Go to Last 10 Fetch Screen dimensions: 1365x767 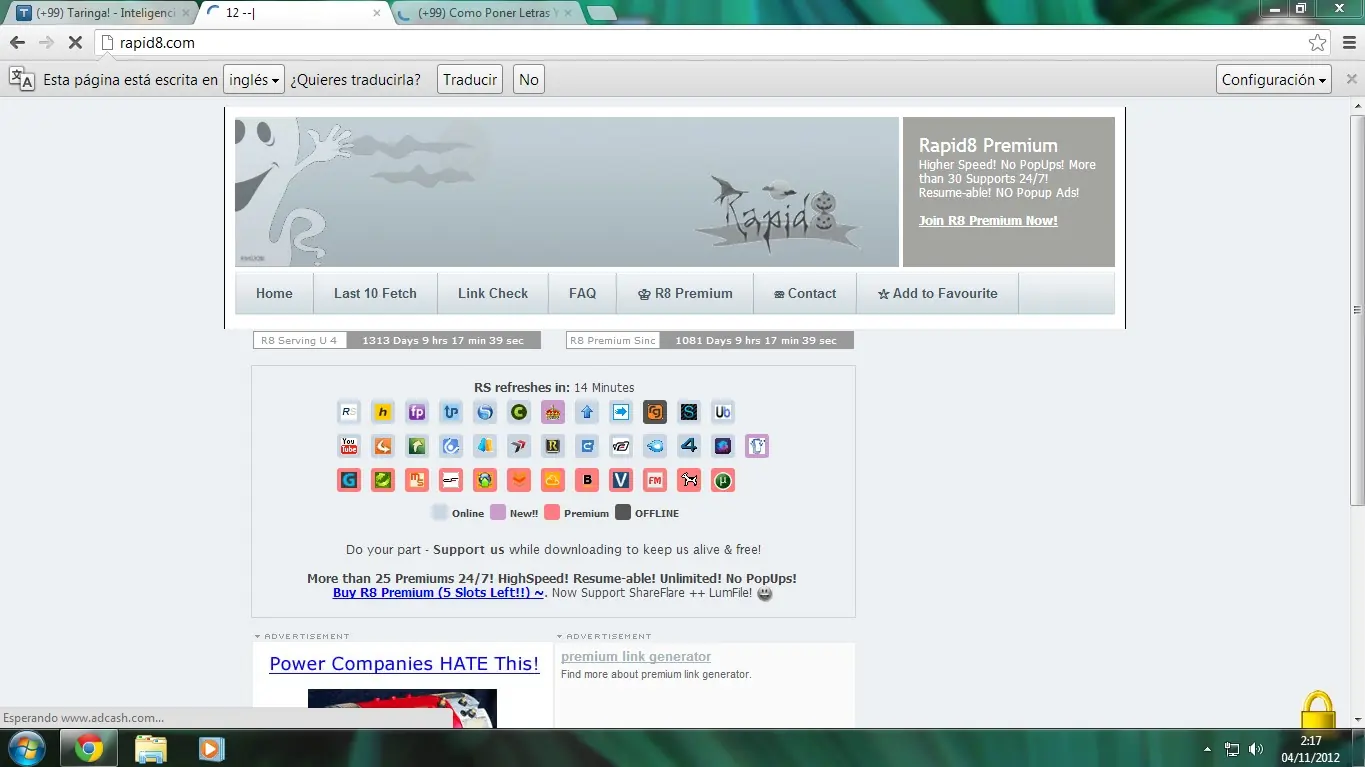[375, 293]
